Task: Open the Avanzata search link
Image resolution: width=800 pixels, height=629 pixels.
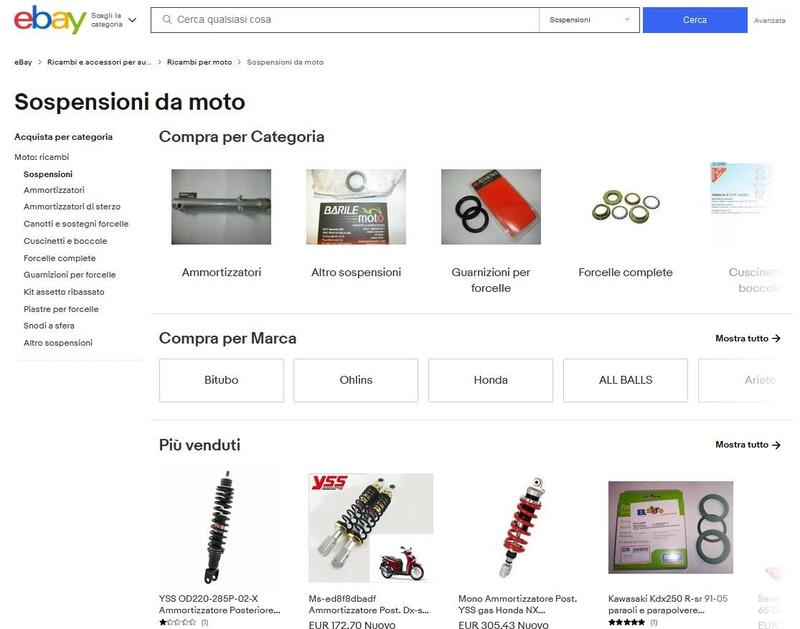Action: [769, 20]
